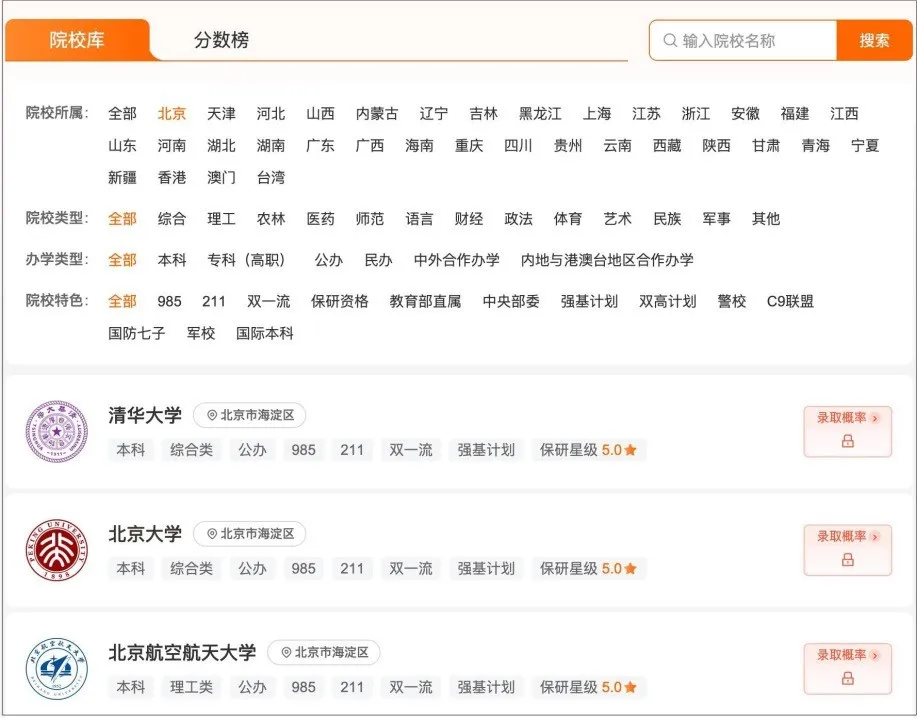This screenshot has height=718, width=917.
Task: Open the 北京航空航天大学 name link
Action: (182, 653)
